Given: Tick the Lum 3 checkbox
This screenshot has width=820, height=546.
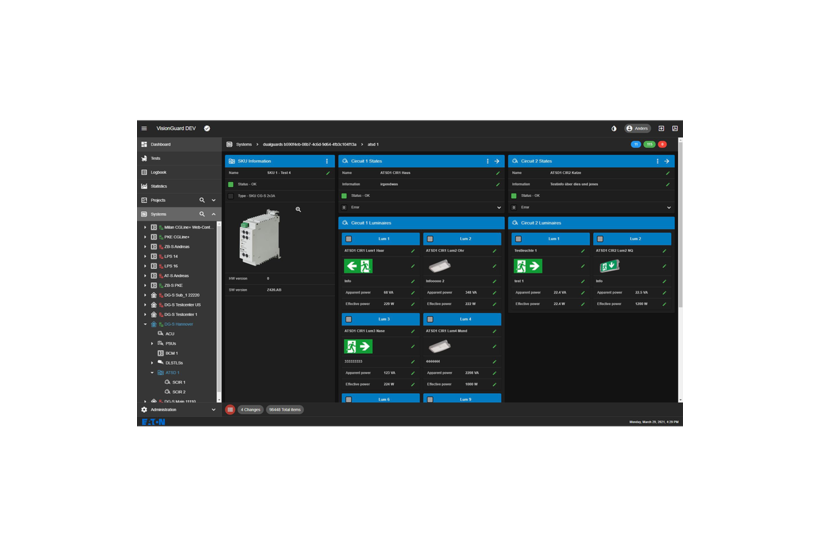Looking at the screenshot, I should pos(348,319).
